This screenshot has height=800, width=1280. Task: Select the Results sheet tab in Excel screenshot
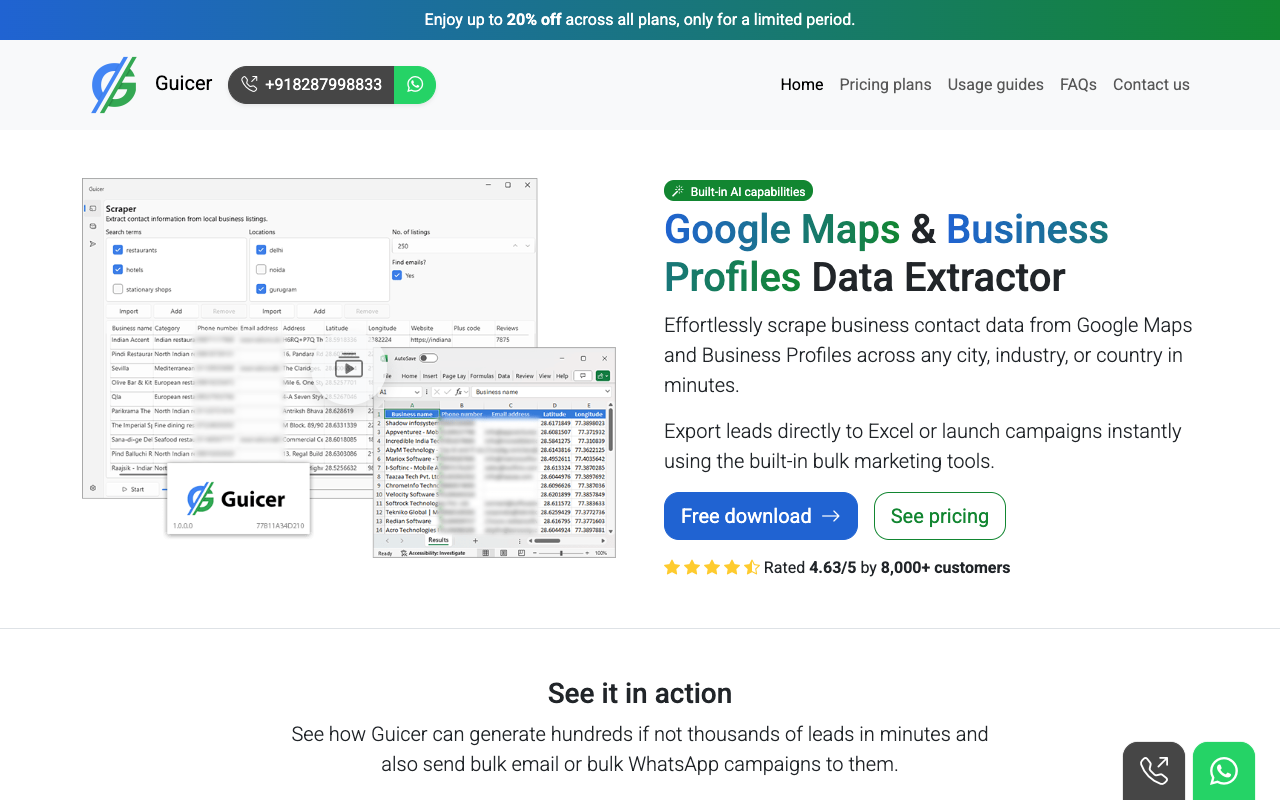point(438,540)
